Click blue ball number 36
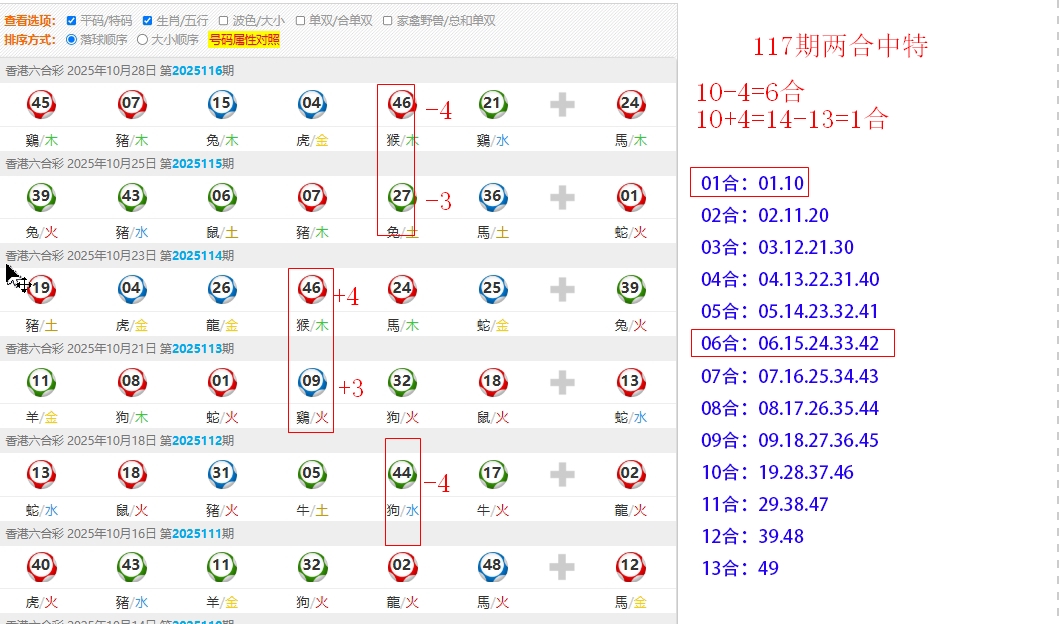Image resolution: width=1059 pixels, height=624 pixels. (491, 197)
